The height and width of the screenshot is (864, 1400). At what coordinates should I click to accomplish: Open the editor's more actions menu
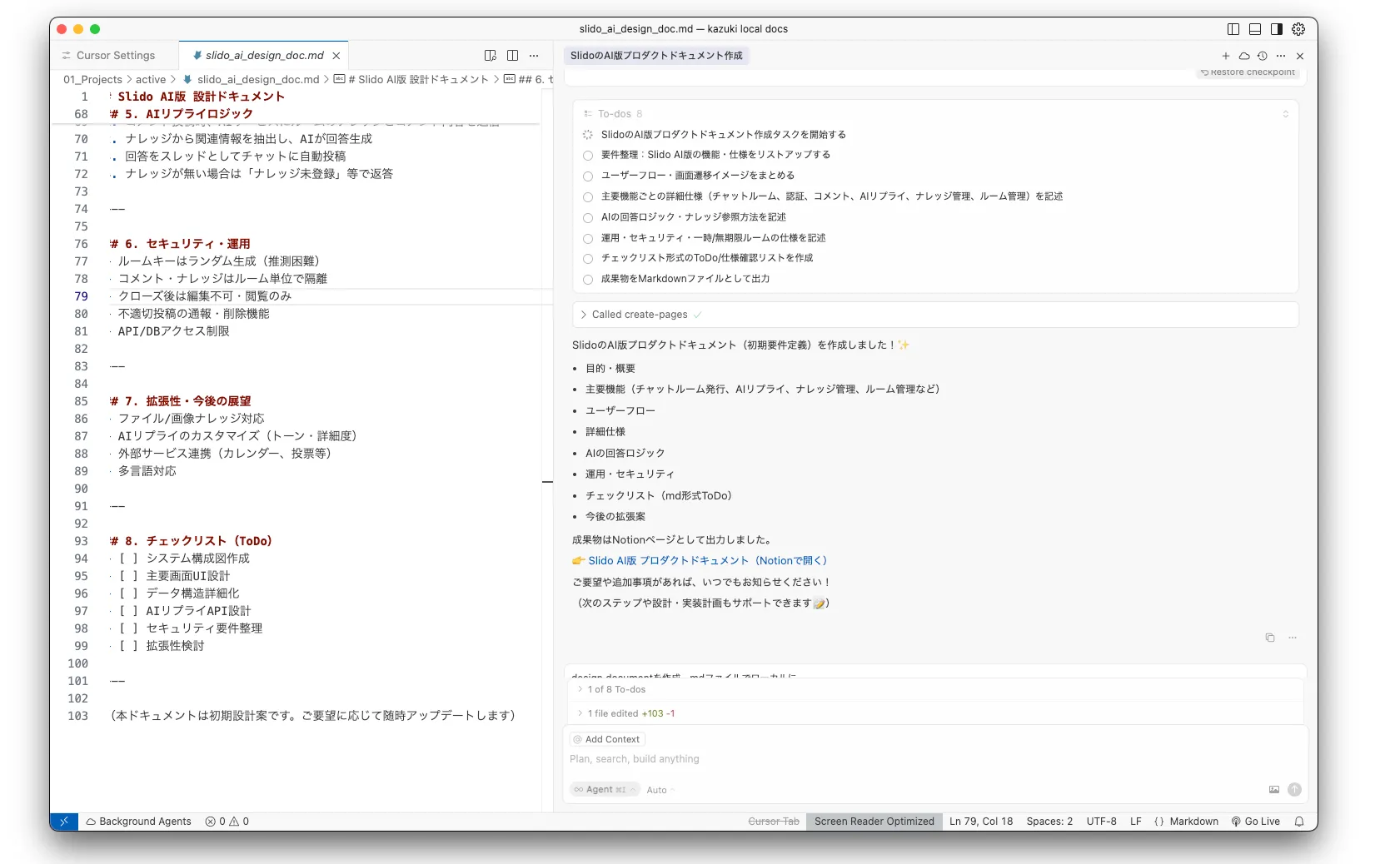[534, 56]
